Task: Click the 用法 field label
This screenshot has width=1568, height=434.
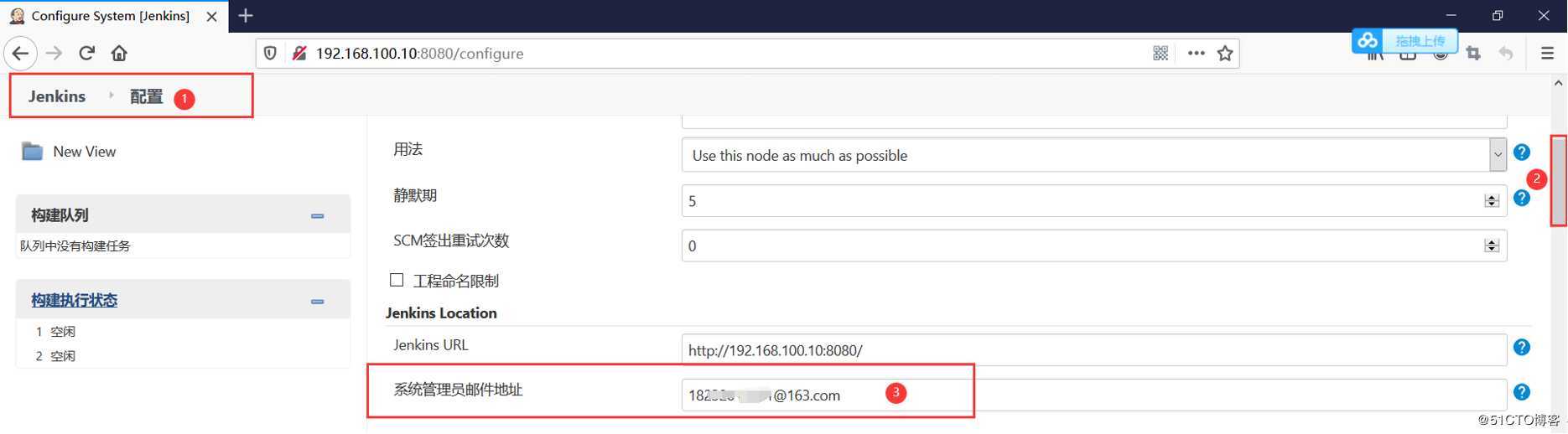Action: tap(408, 149)
